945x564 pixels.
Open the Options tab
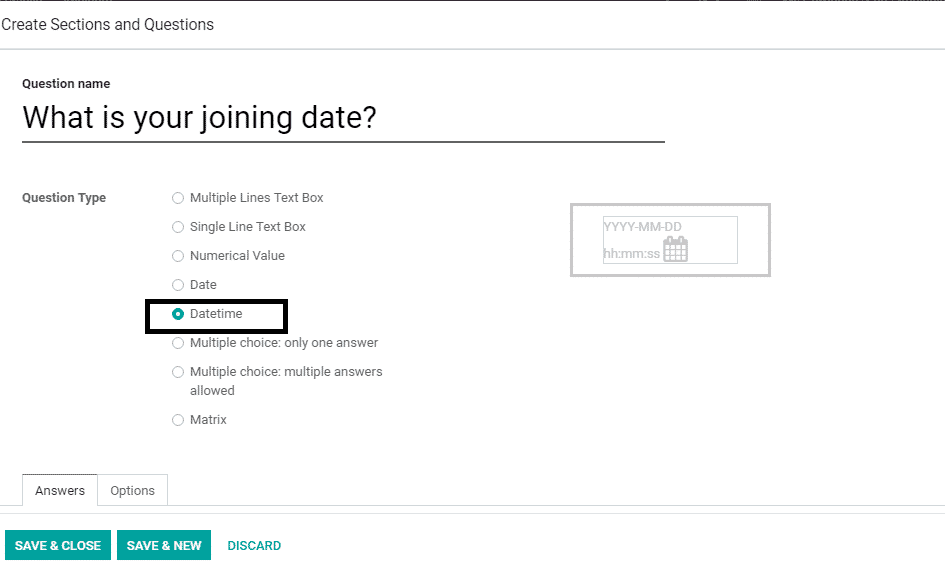click(132, 490)
